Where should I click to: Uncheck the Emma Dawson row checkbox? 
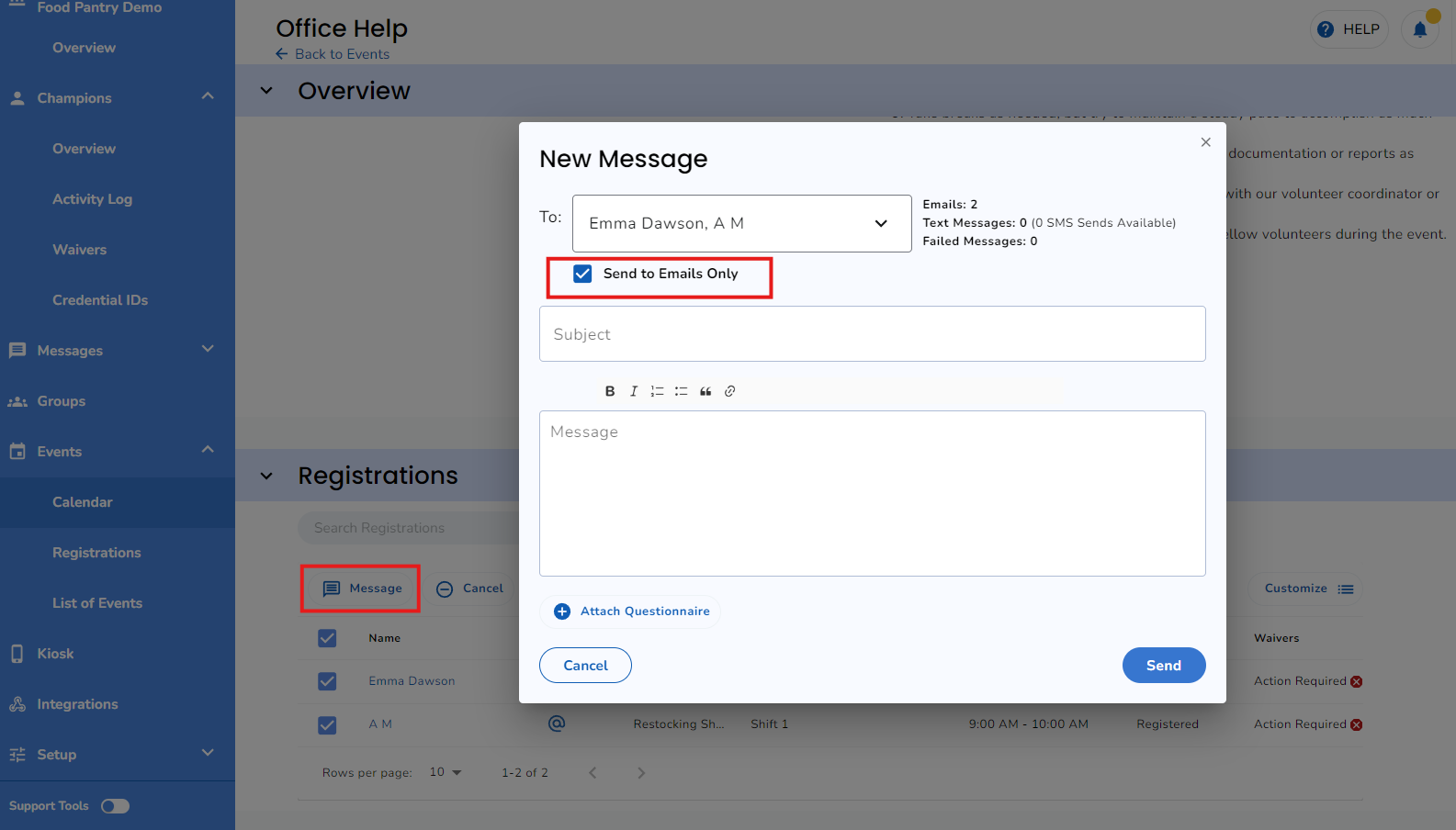(327, 681)
